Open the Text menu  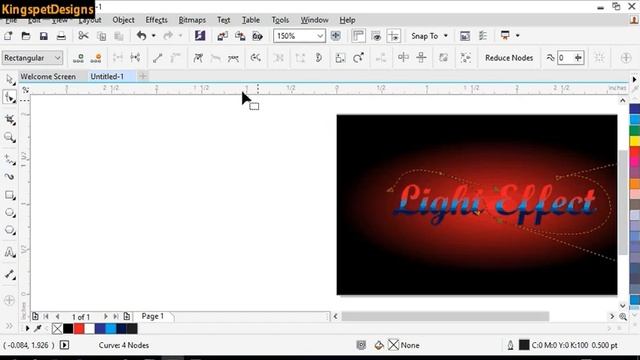(223, 20)
